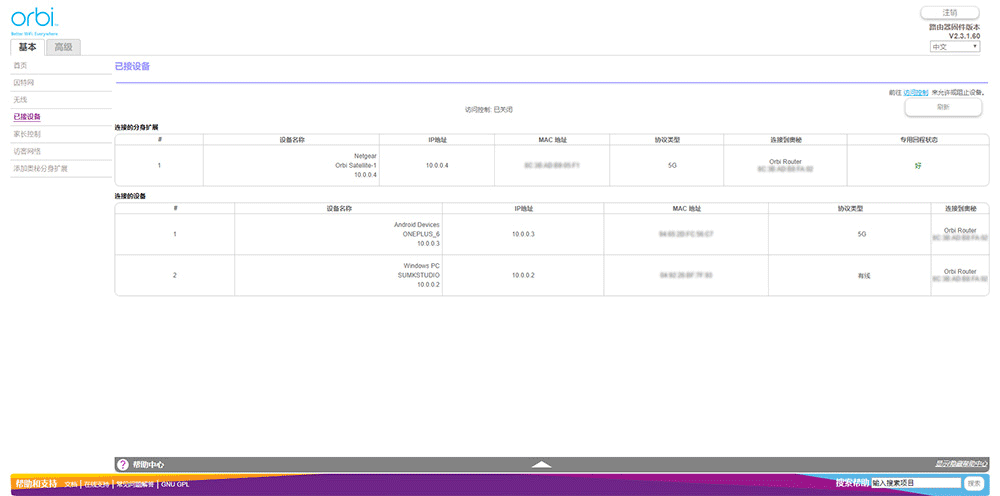Open the 中文 language dropdown
This screenshot has width=1000, height=496.
[x=955, y=47]
